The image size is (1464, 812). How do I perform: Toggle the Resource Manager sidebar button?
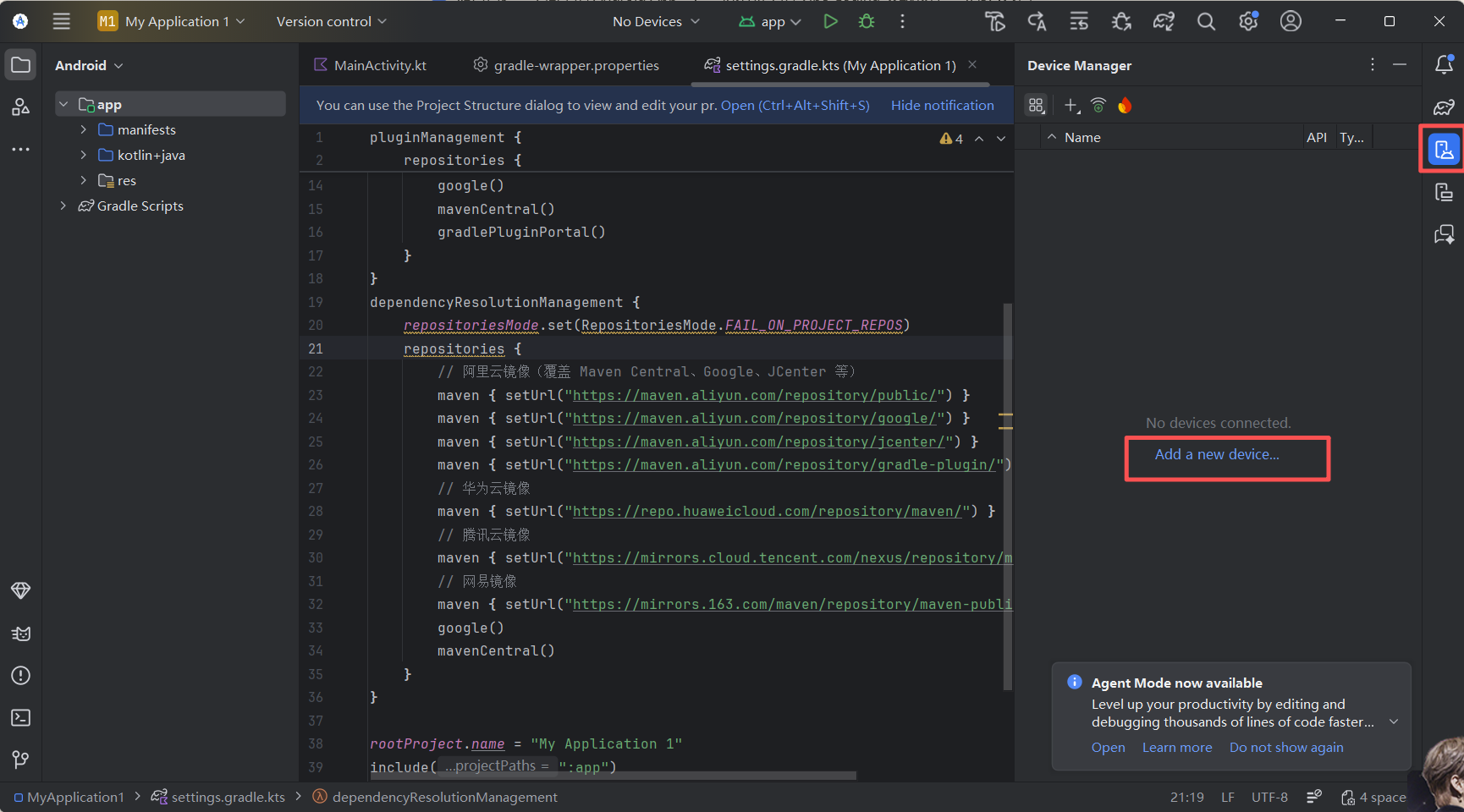click(21, 107)
